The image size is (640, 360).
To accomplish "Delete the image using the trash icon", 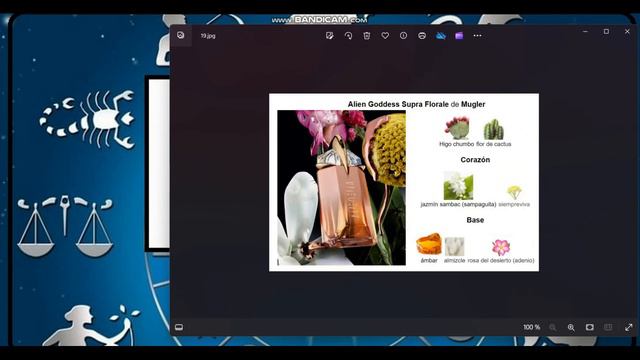I will coord(367,36).
